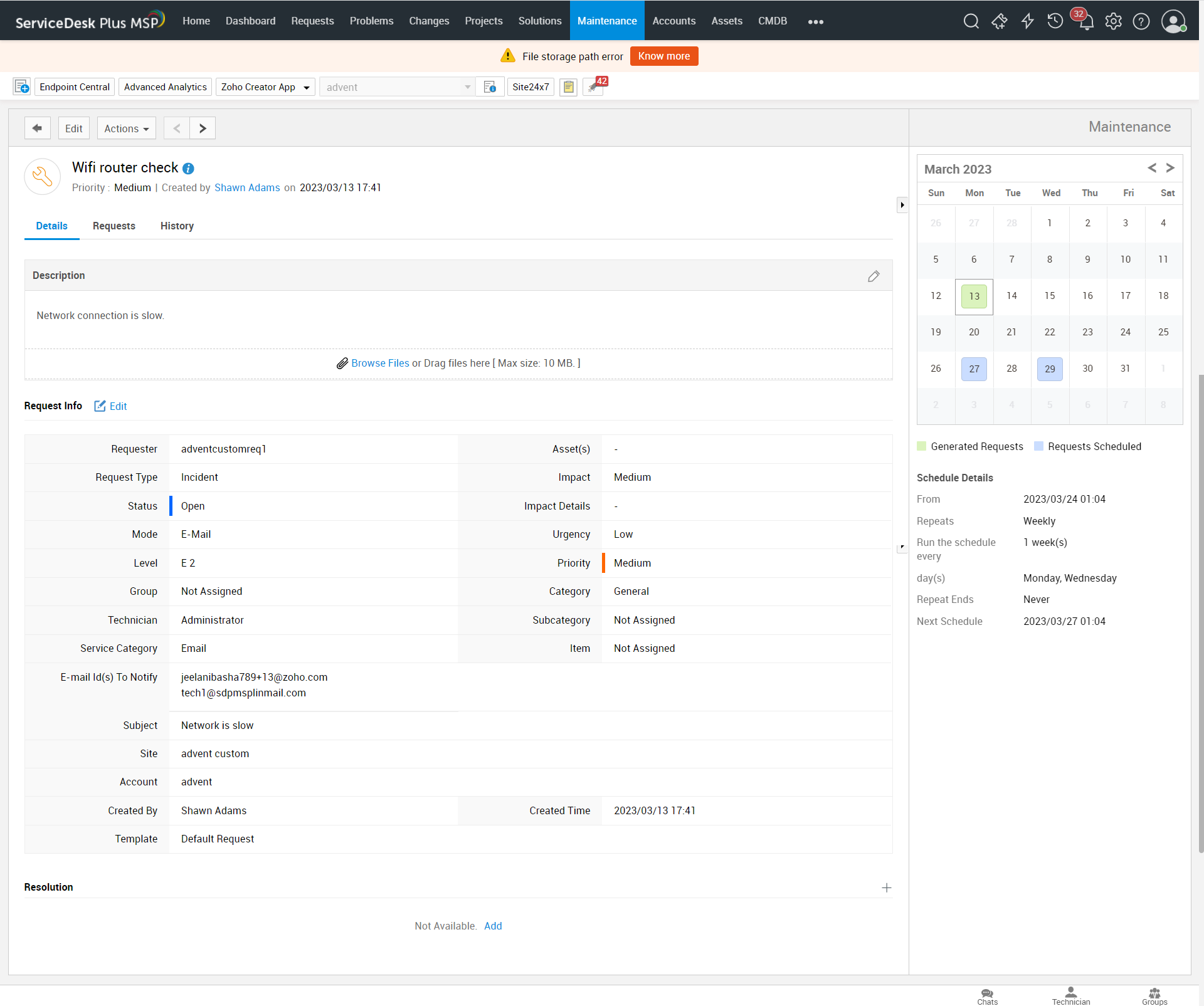
Task: Open admin settings gear
Action: 1113,21
